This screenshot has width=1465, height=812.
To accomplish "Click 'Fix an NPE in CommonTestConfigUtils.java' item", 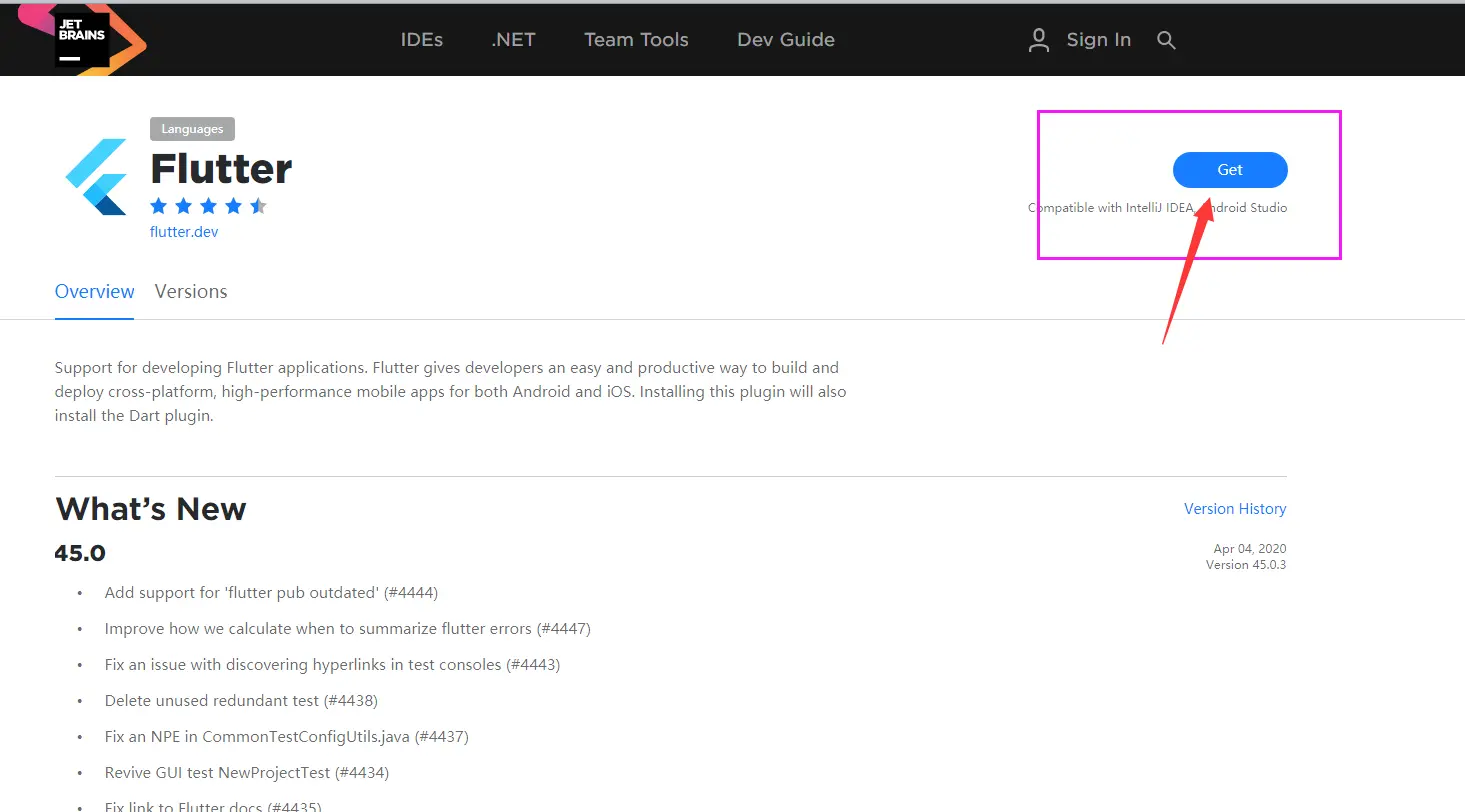I will click(x=287, y=737).
